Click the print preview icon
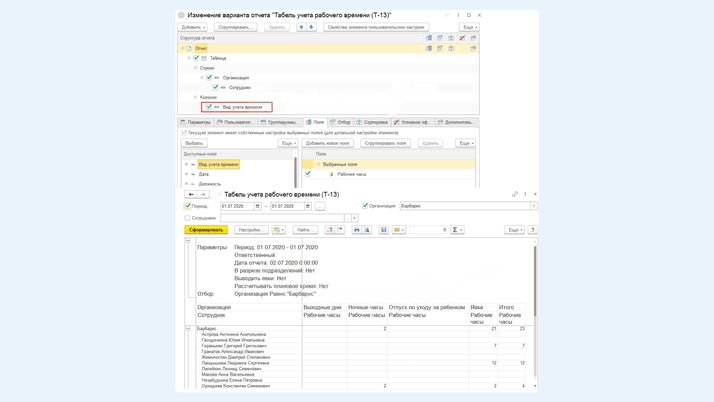 [367, 230]
